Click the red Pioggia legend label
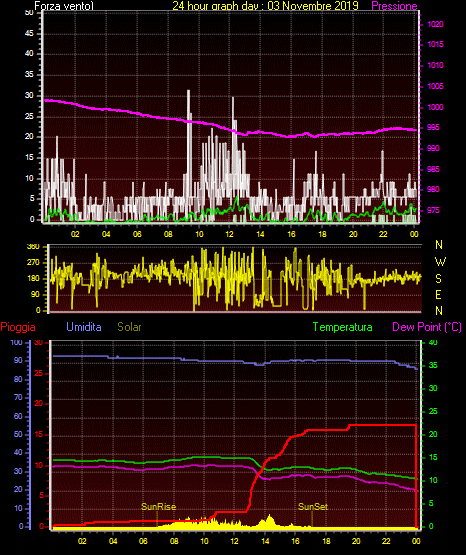The height and width of the screenshot is (555, 466). tap(18, 327)
